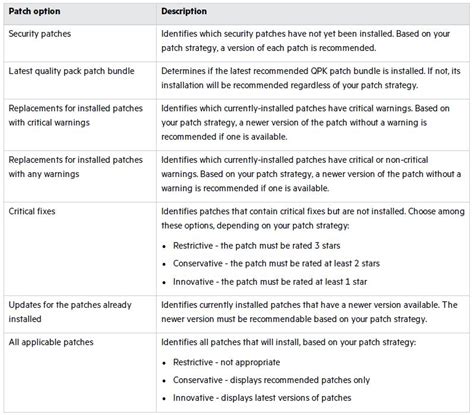The height and width of the screenshot is (415, 474).
Task: Click the description mentioning non-critical warnings
Action: (x=311, y=174)
